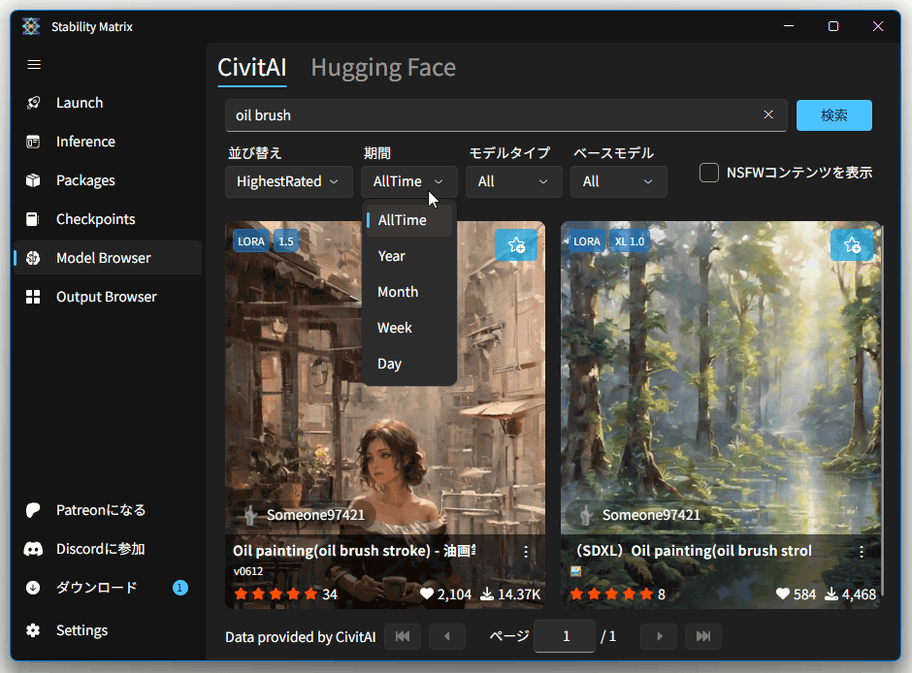Viewport: 912px width, 673px height.
Task: Open the Someone97421 creator on the XL 1.0 card
Action: click(x=642, y=515)
